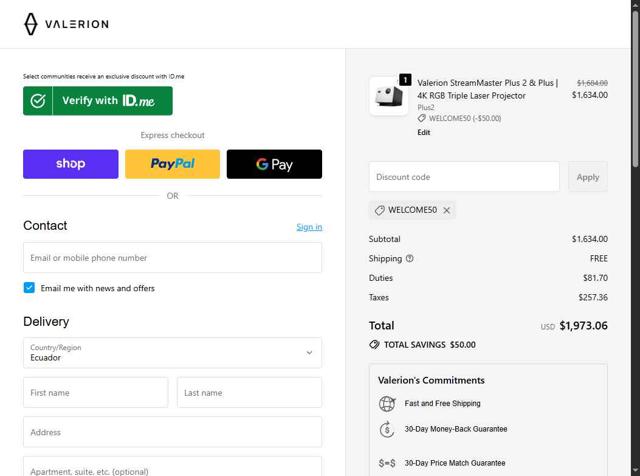This screenshot has width=640, height=476.
Task: Uncheck Email me with news and offers
Action: click(29, 288)
